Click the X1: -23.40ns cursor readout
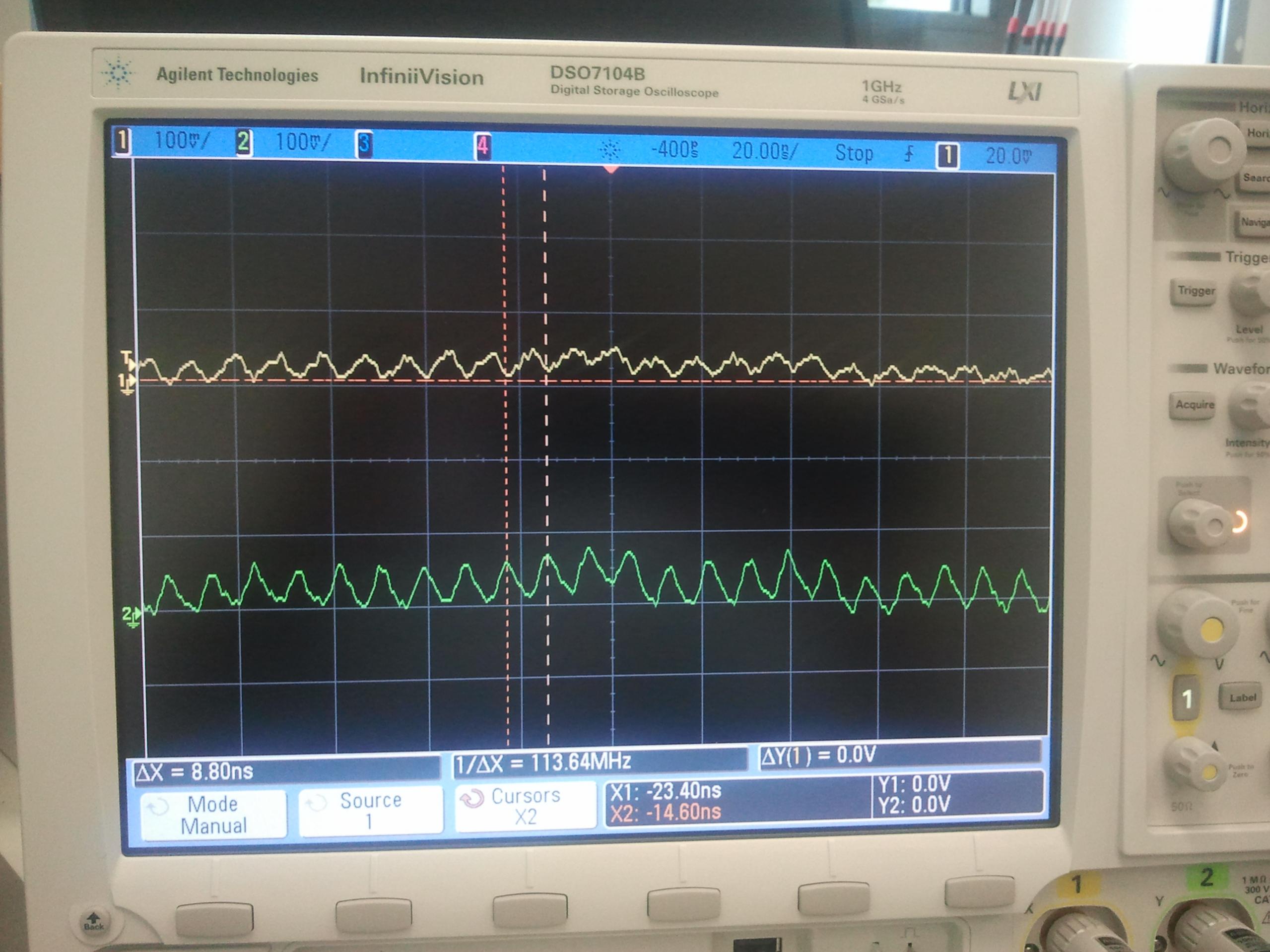The height and width of the screenshot is (952, 1270). click(666, 791)
